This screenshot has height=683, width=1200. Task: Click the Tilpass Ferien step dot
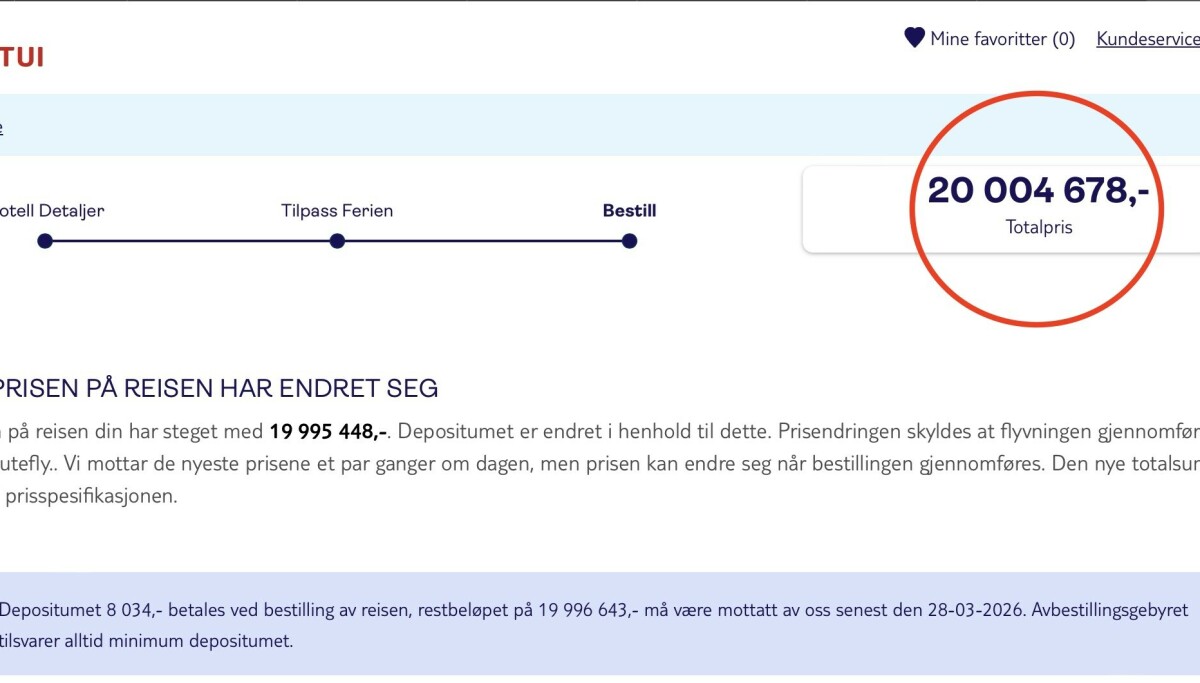click(337, 241)
